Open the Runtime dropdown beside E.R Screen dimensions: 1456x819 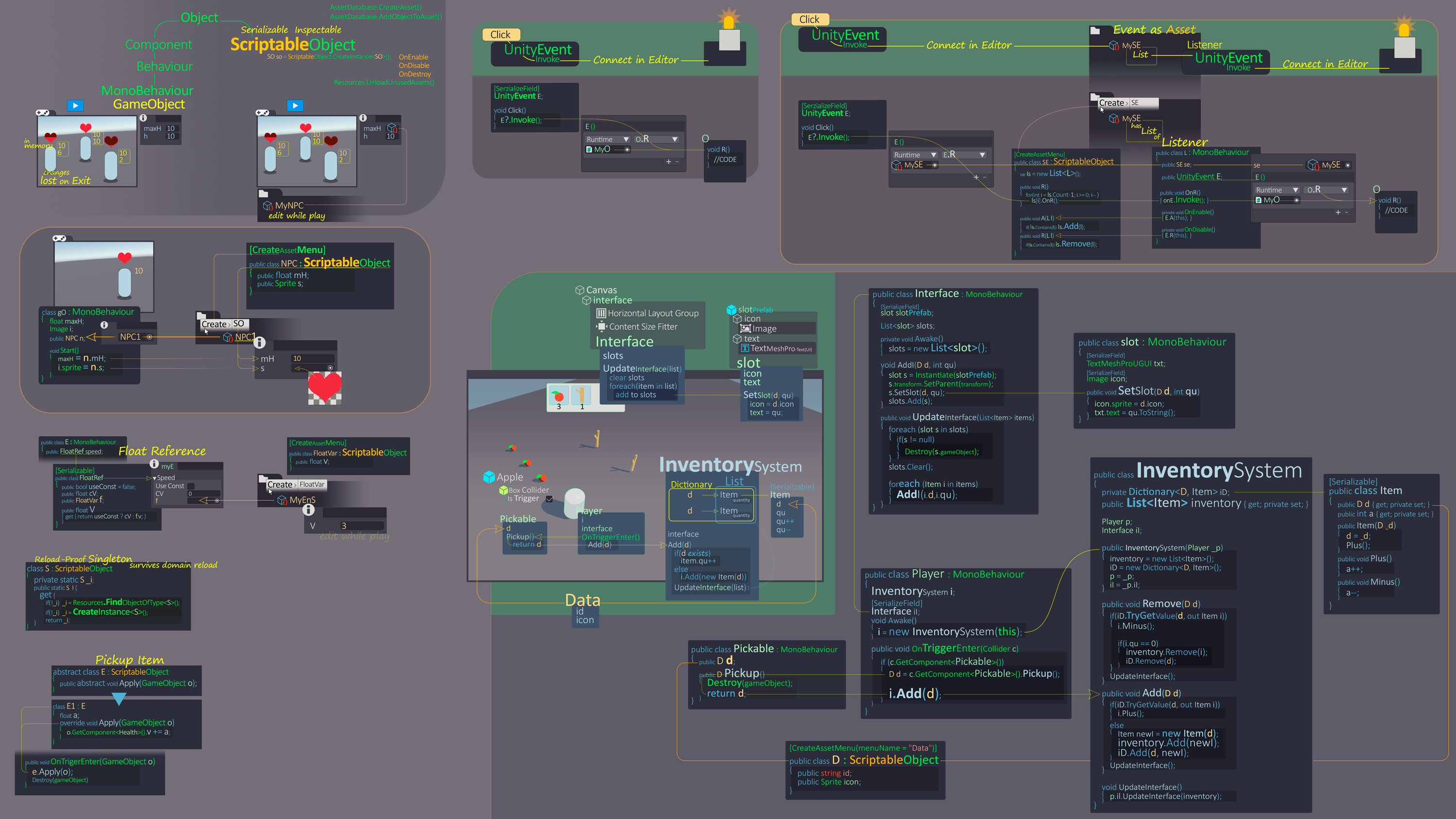click(915, 155)
